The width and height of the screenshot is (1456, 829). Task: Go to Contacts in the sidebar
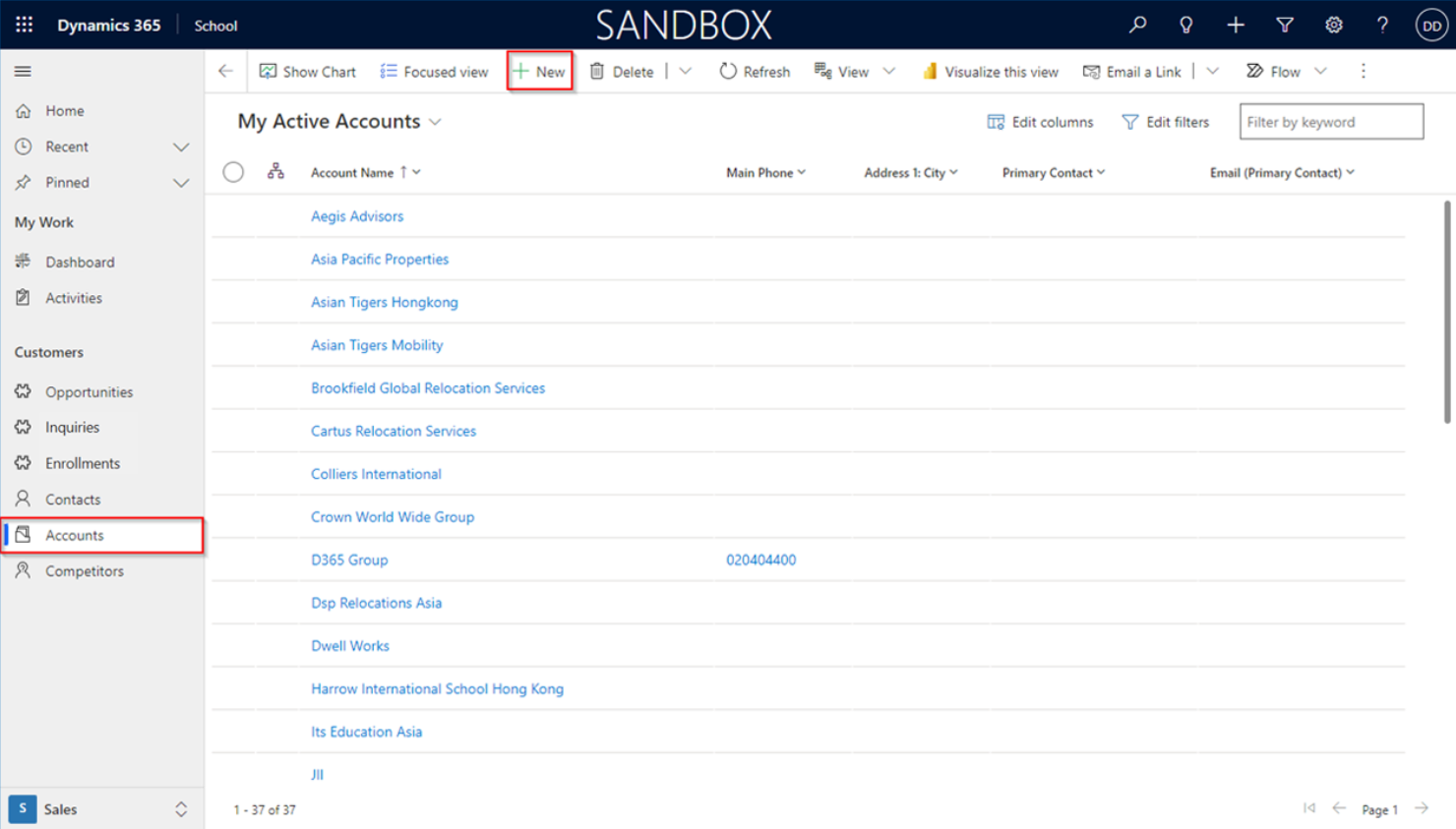(x=73, y=500)
